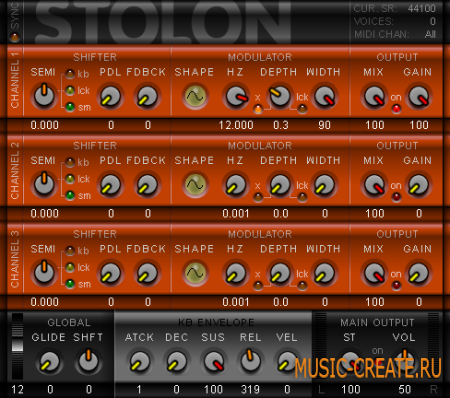
Task: Toggle Channel 1 depth-width lck LED
Action: tap(302, 109)
